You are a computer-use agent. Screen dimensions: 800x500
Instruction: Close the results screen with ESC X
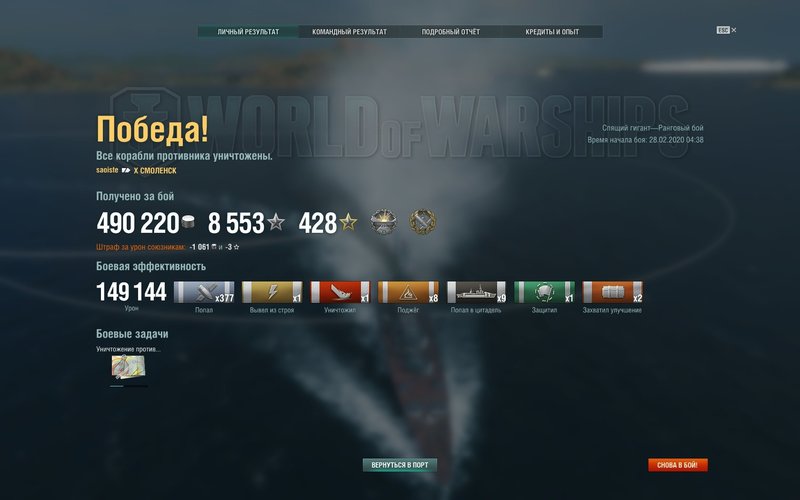[x=726, y=30]
